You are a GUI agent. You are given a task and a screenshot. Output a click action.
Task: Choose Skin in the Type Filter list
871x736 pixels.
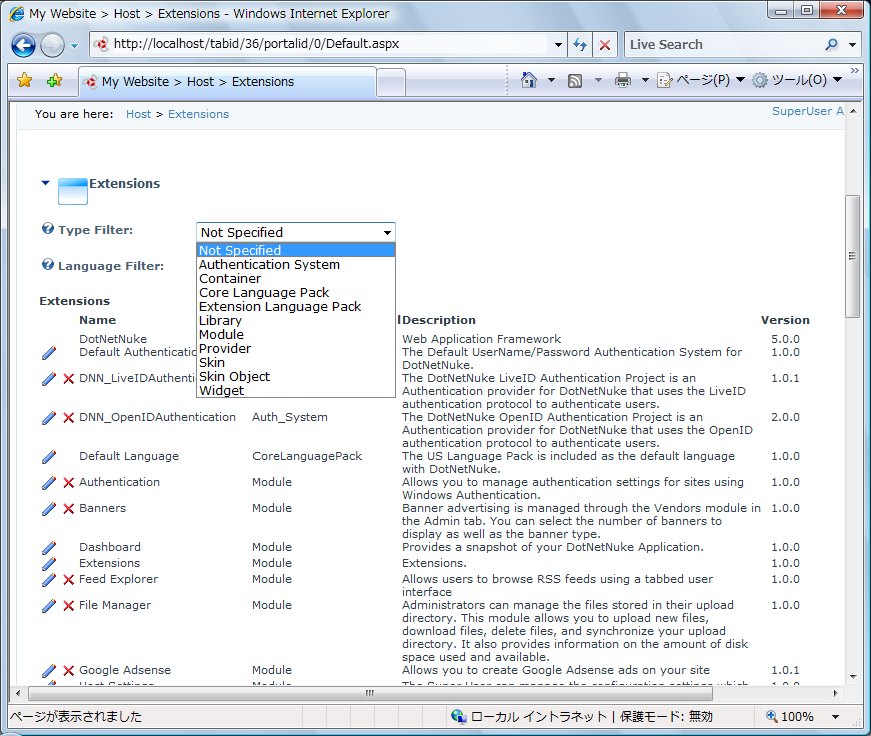click(x=296, y=363)
